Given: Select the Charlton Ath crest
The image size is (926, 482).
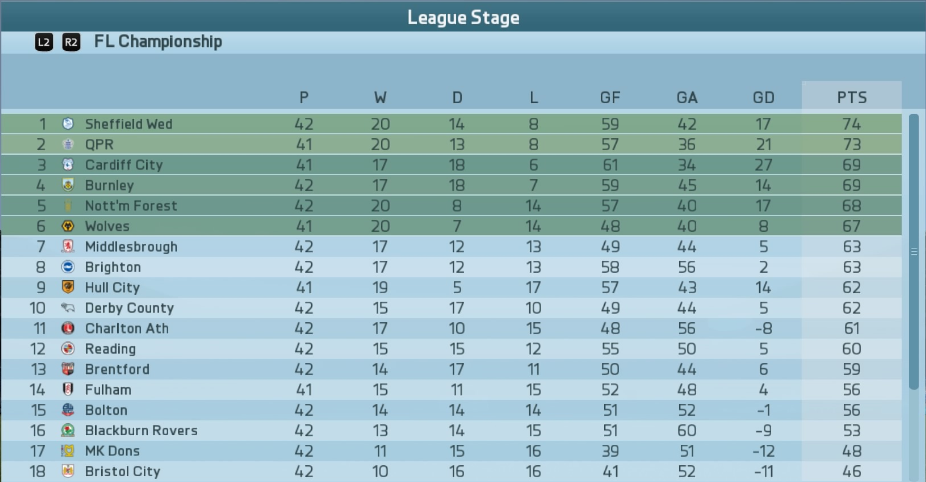Looking at the screenshot, I should (x=68, y=328).
